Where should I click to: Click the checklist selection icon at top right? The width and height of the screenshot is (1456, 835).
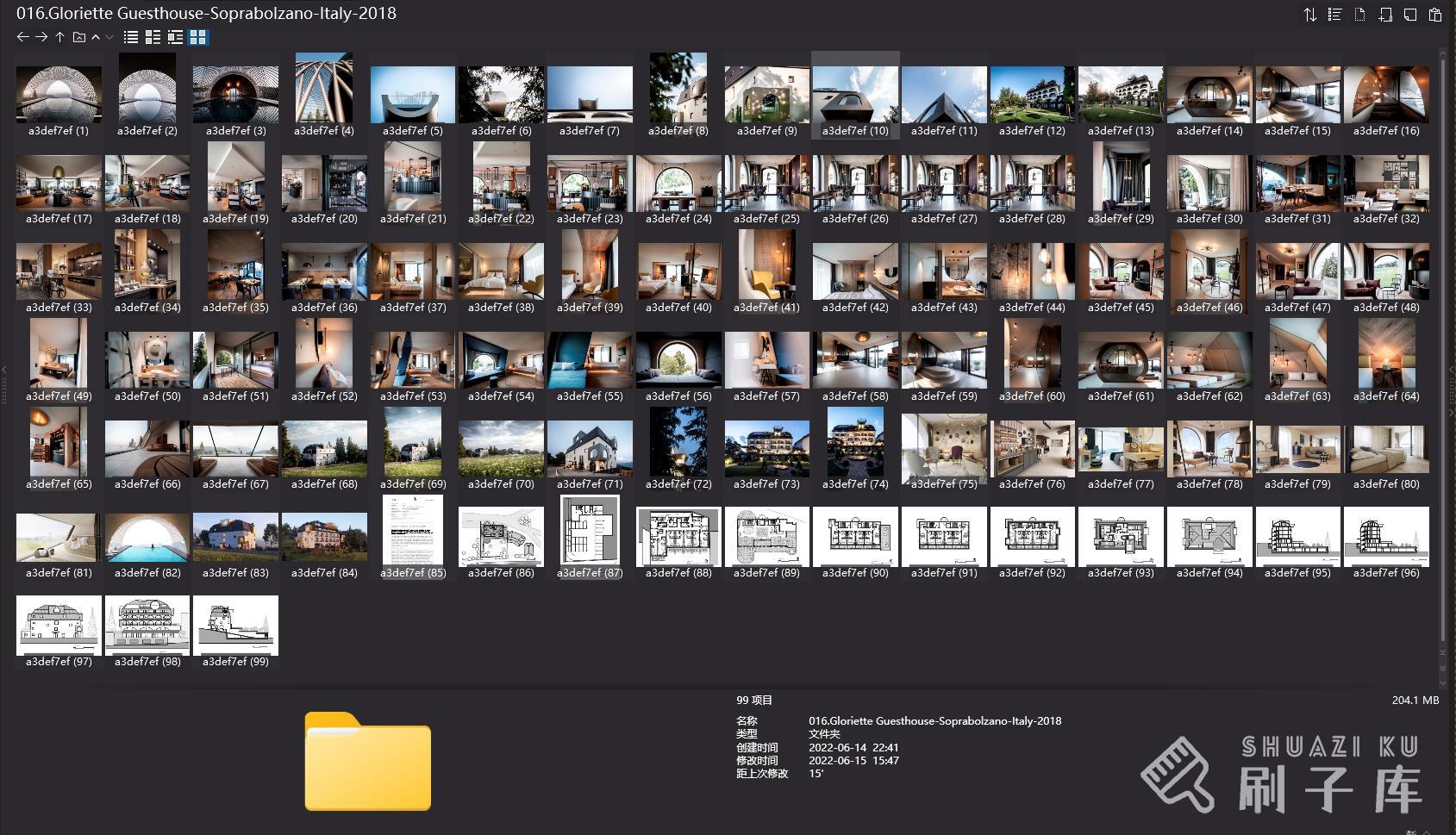(1334, 15)
